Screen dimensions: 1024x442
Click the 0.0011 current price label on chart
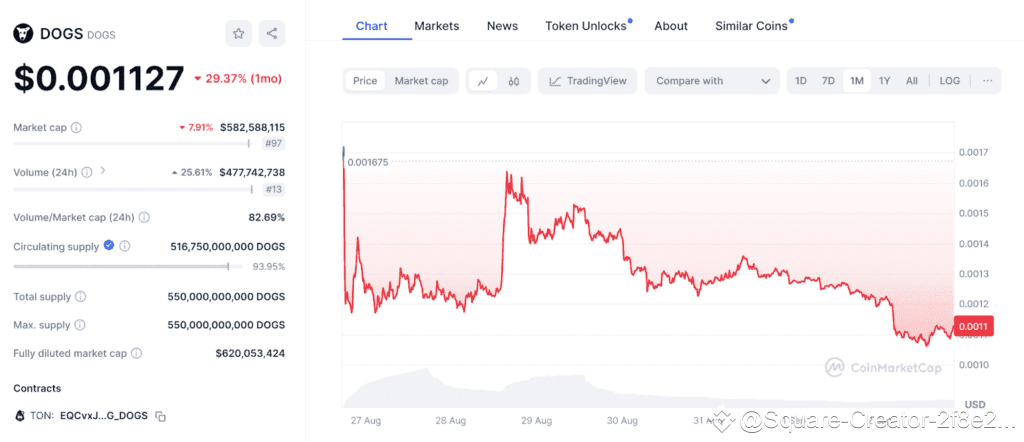(973, 326)
